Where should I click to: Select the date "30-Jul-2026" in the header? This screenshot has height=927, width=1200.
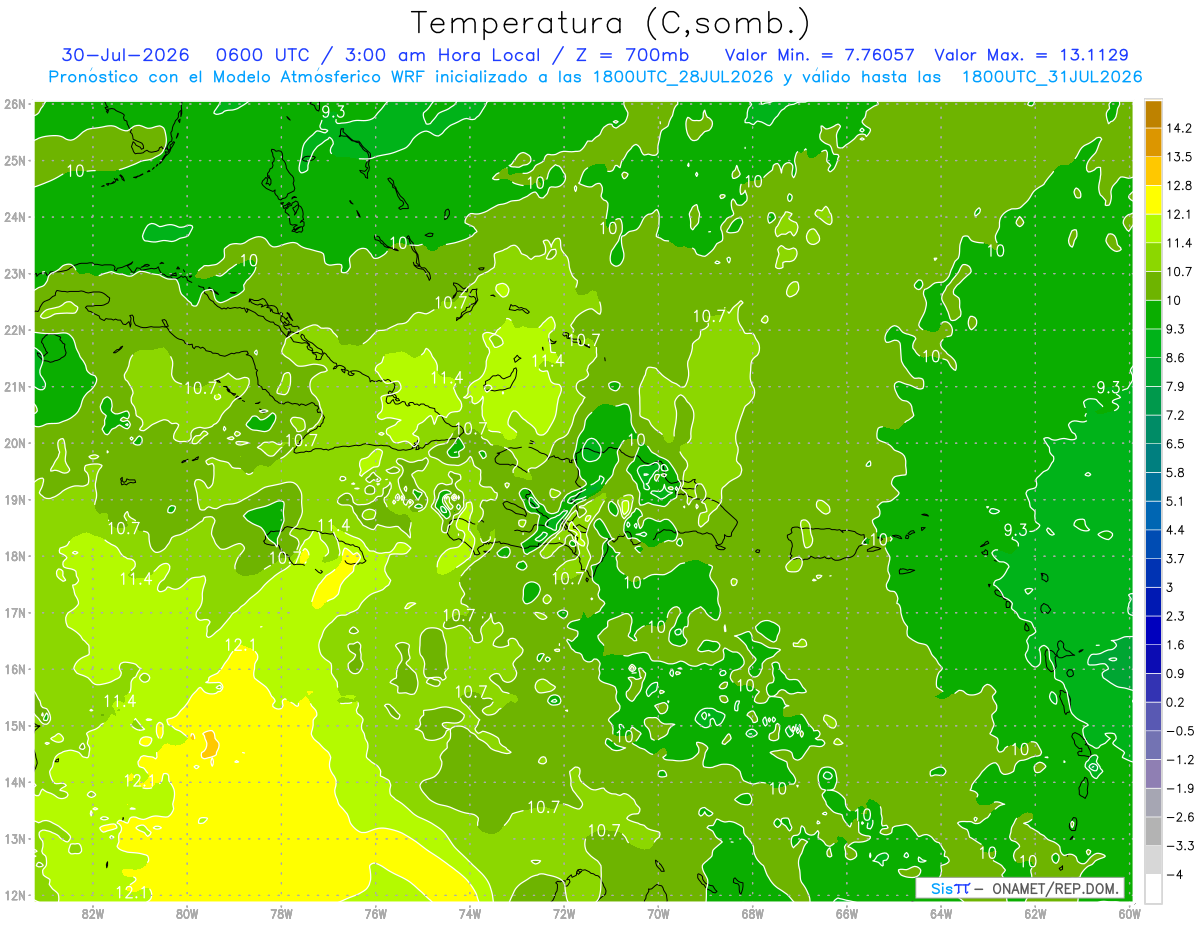pyautogui.click(x=124, y=55)
